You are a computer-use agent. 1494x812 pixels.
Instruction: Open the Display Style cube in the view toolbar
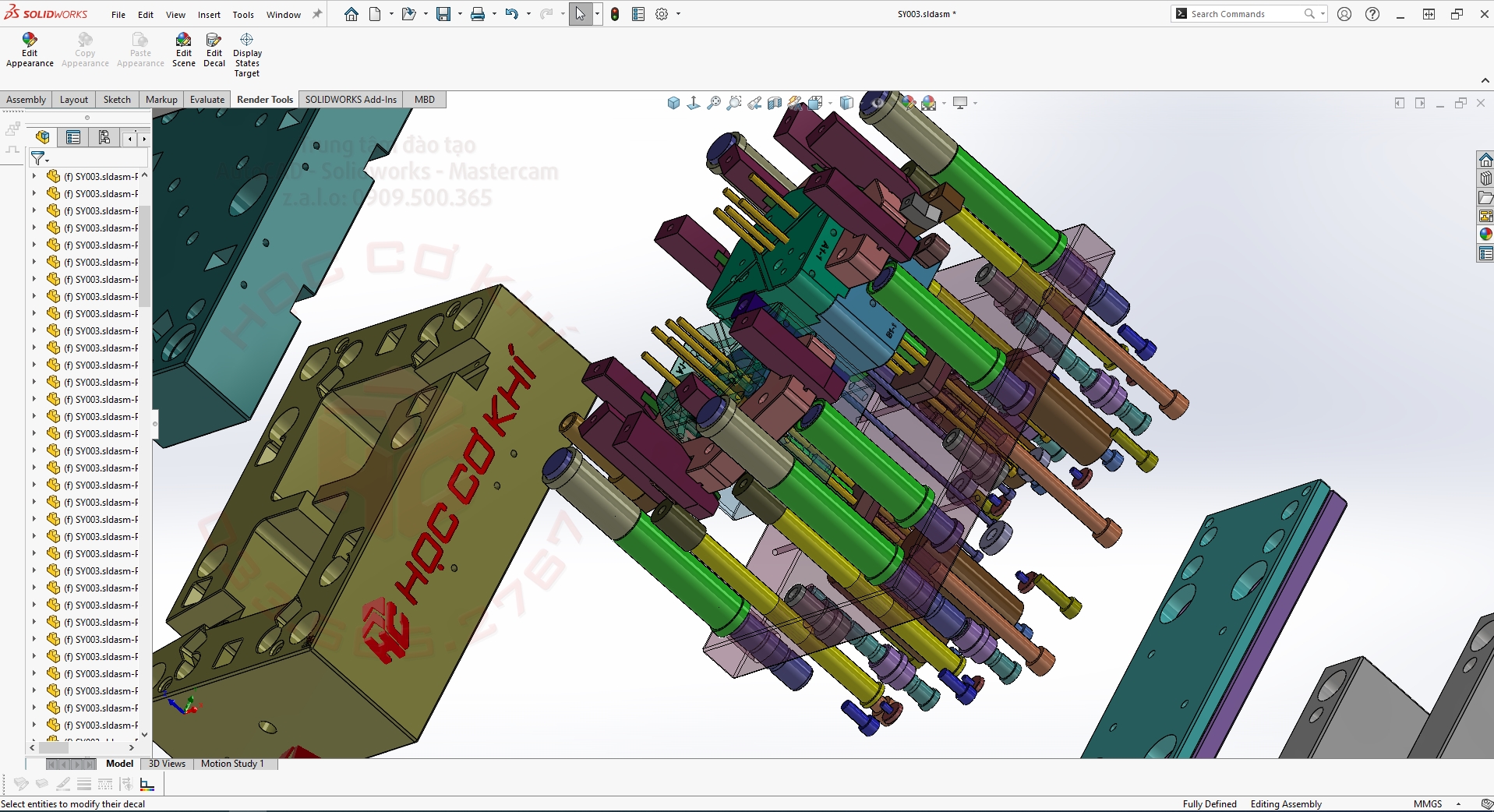click(x=846, y=103)
